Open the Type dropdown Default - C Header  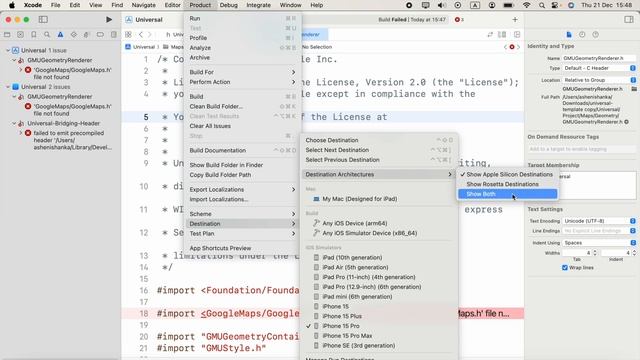[599, 68]
